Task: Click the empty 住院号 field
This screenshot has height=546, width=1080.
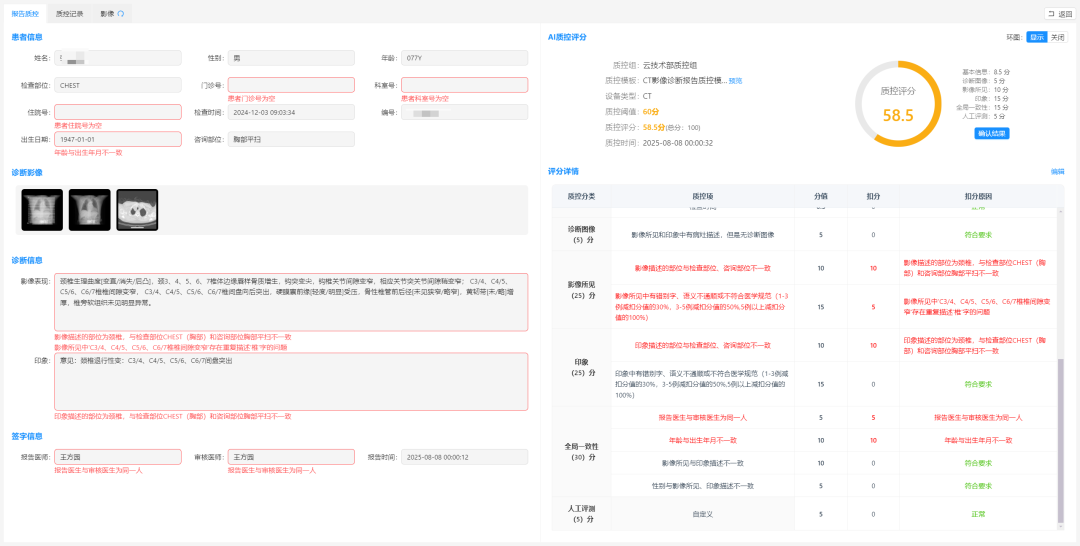Action: [118, 112]
